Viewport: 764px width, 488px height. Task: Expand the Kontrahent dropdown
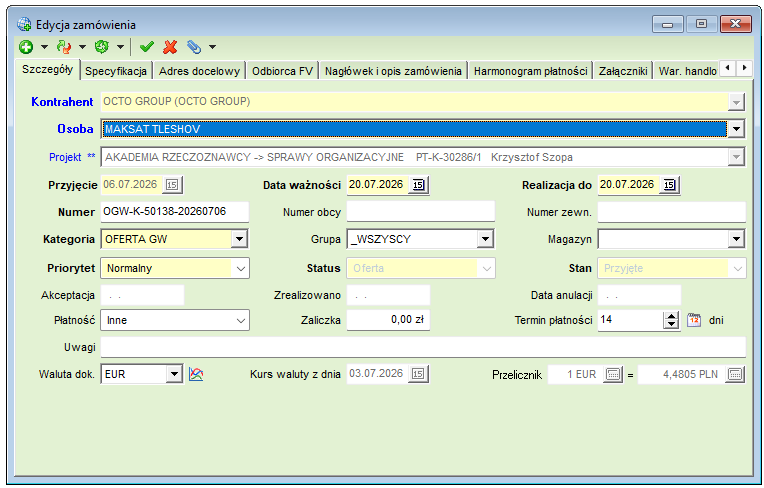coord(736,102)
